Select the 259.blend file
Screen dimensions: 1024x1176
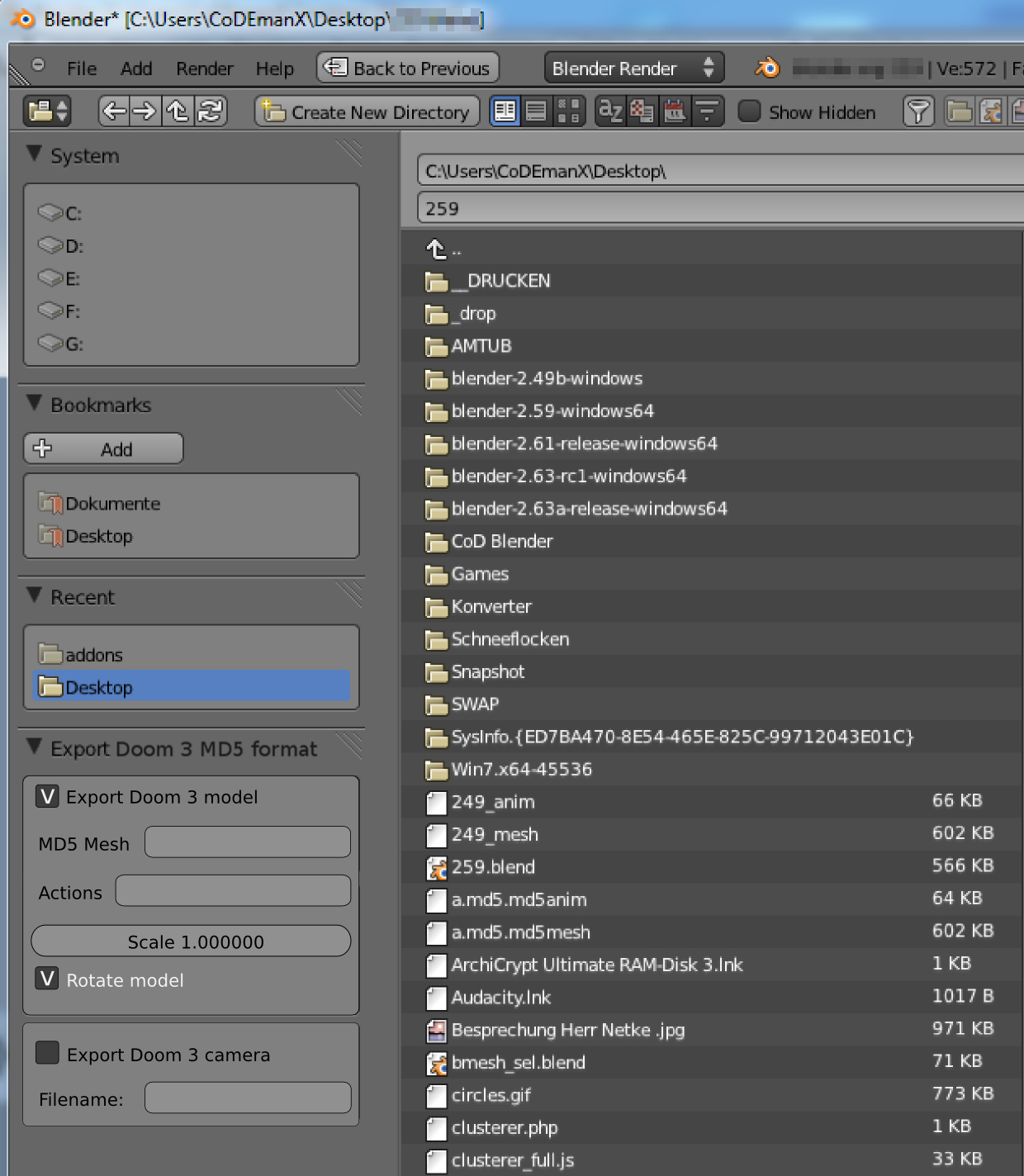(712, 867)
